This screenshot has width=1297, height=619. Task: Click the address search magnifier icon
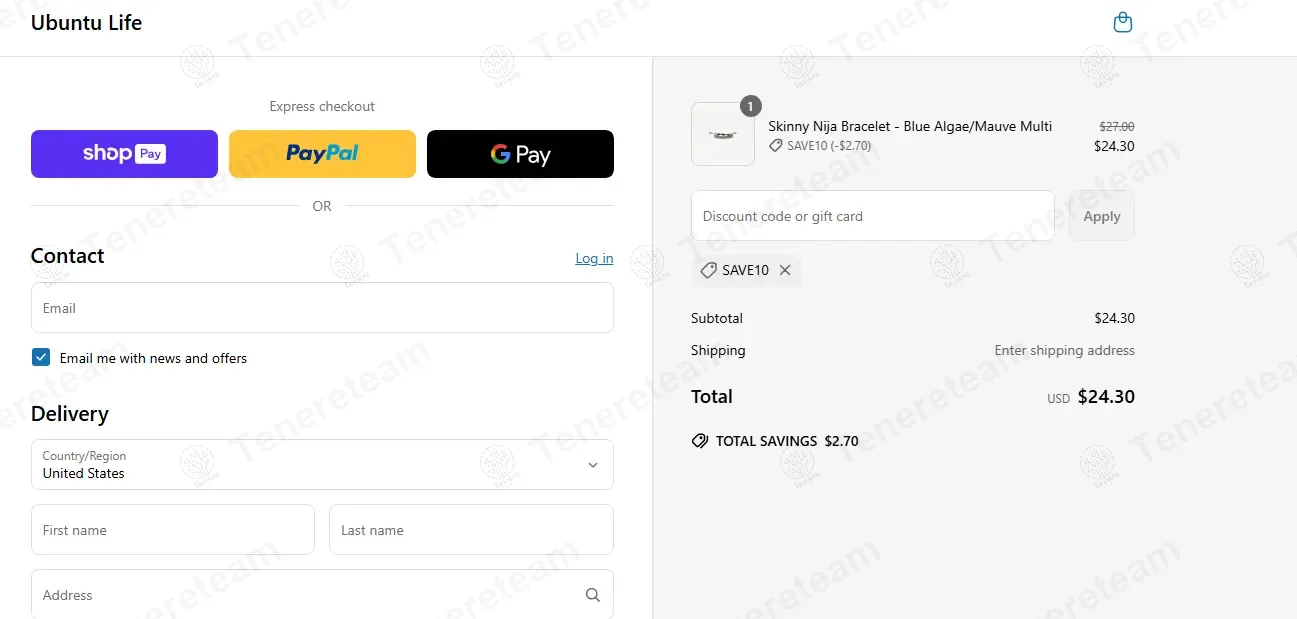pos(593,595)
